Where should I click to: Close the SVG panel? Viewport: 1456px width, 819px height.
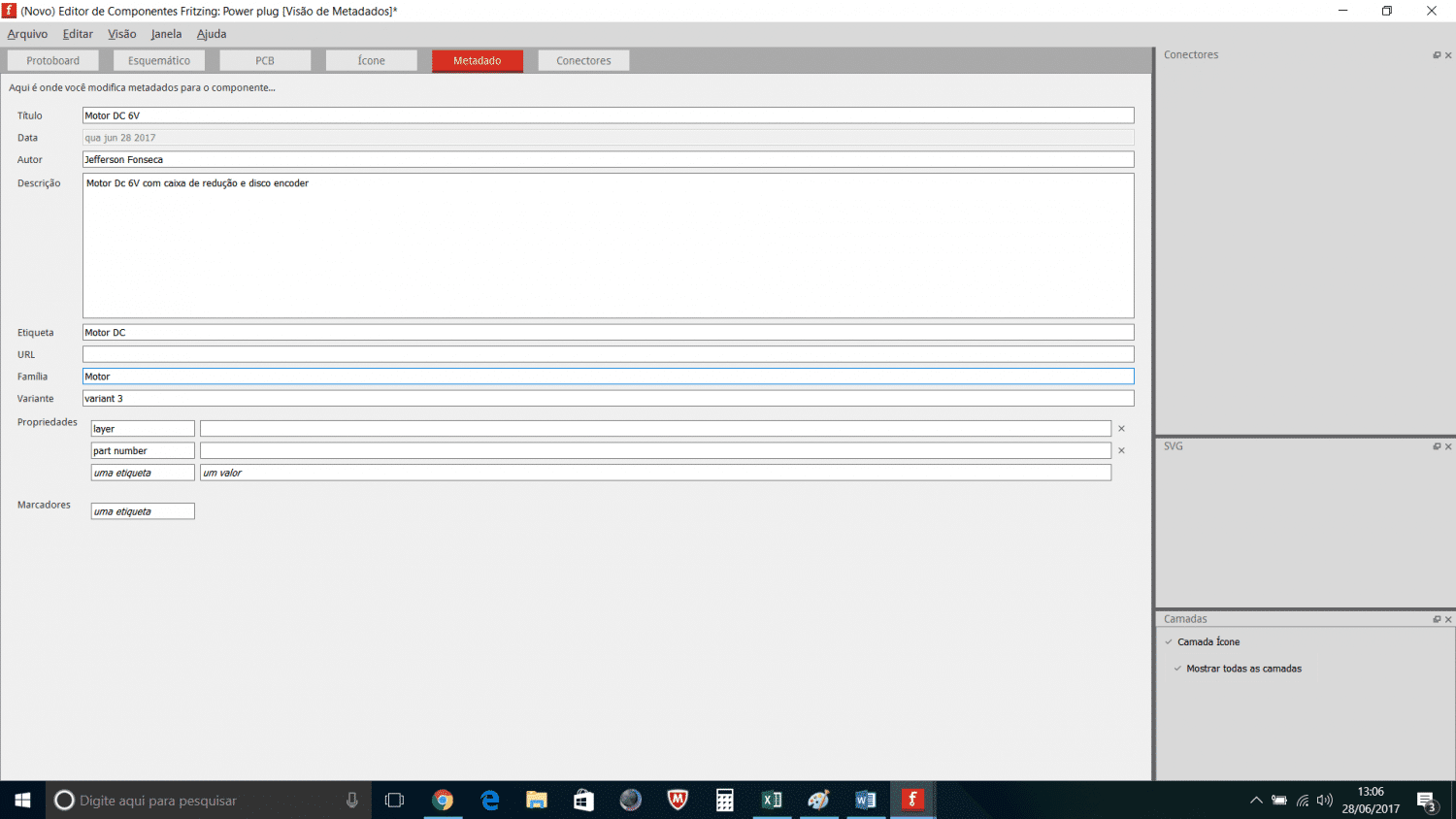pos(1448,446)
